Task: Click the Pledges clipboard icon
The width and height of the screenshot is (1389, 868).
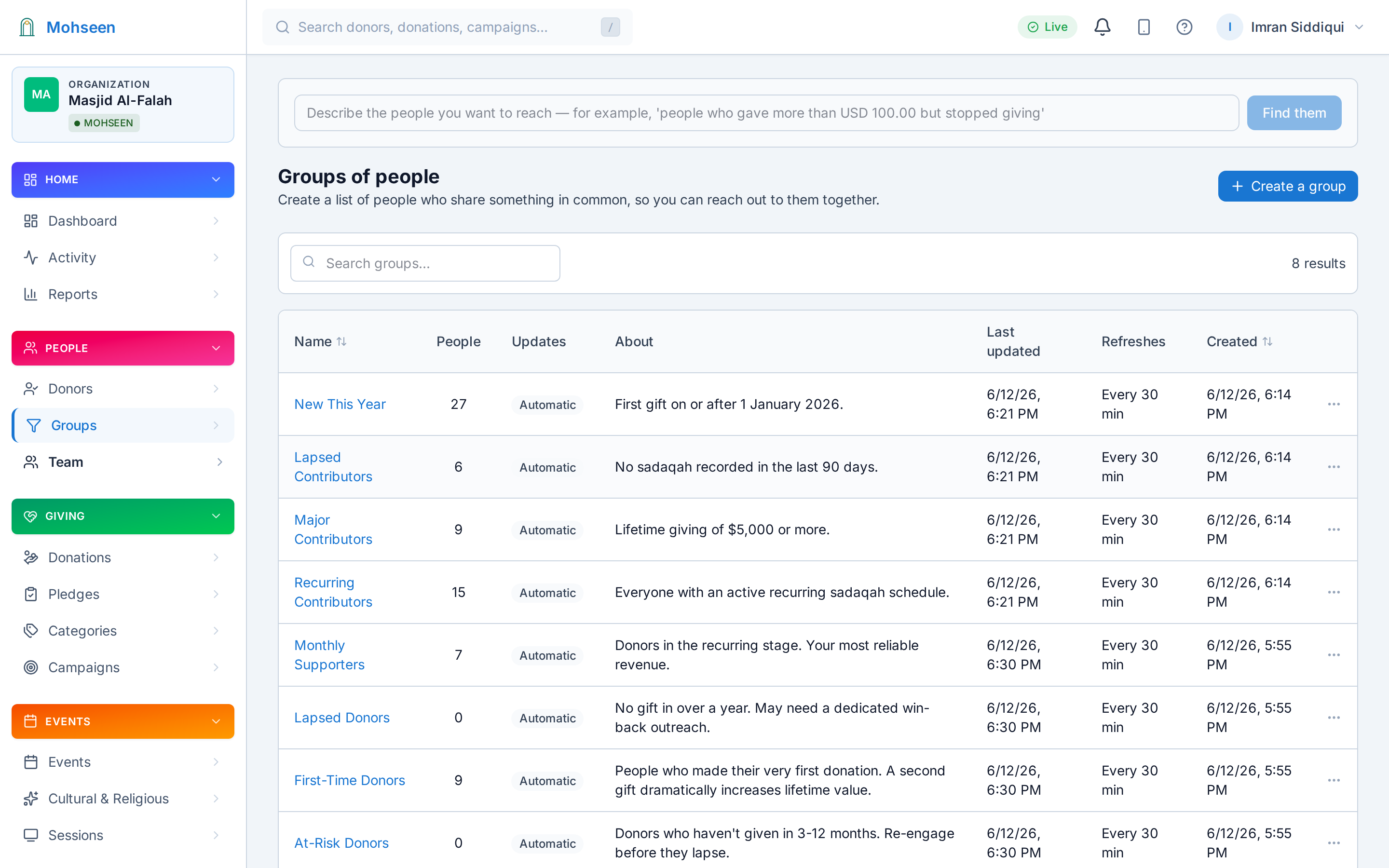Action: pos(30,594)
